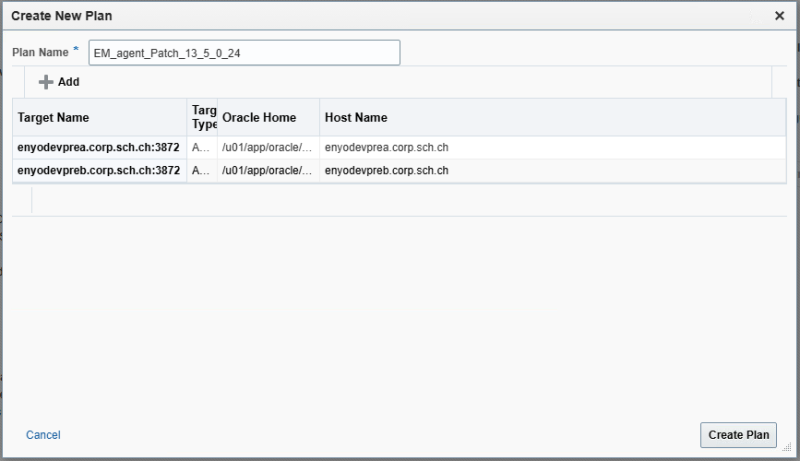The width and height of the screenshot is (800, 461).
Task: Click into the Plan Name text field
Action: coord(244,53)
